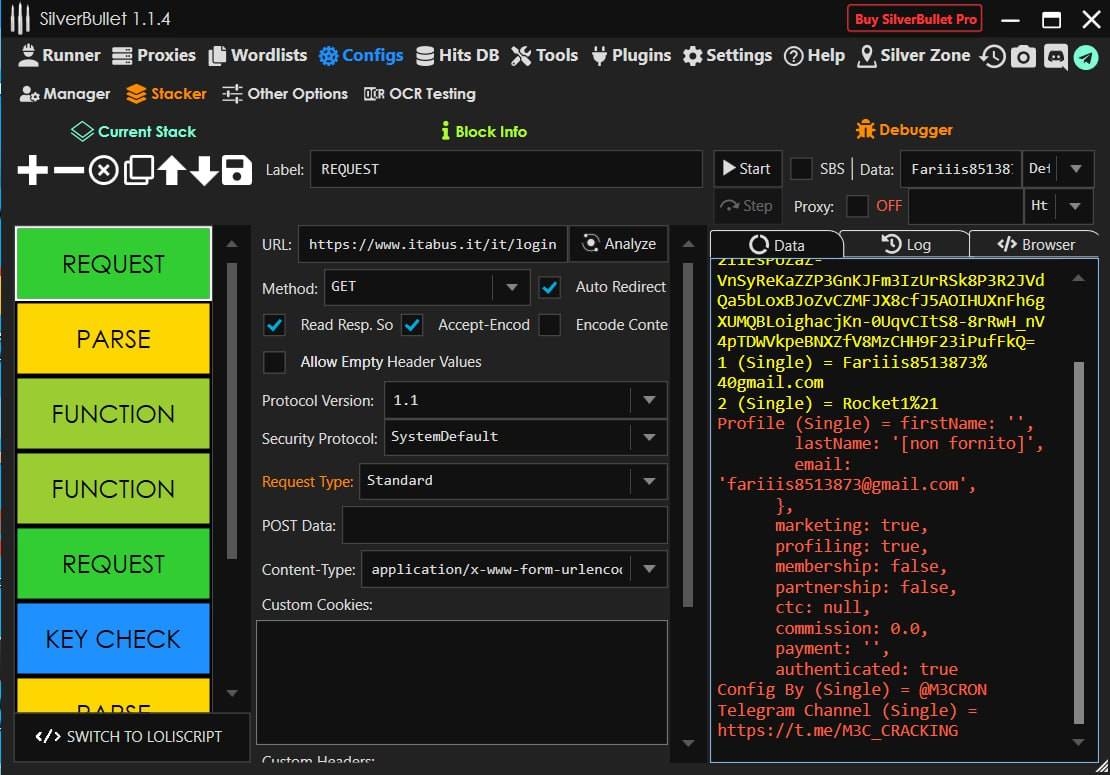Check the SBS checkbox in Debugger
Screen dimensions: 1110x775
coord(801,169)
